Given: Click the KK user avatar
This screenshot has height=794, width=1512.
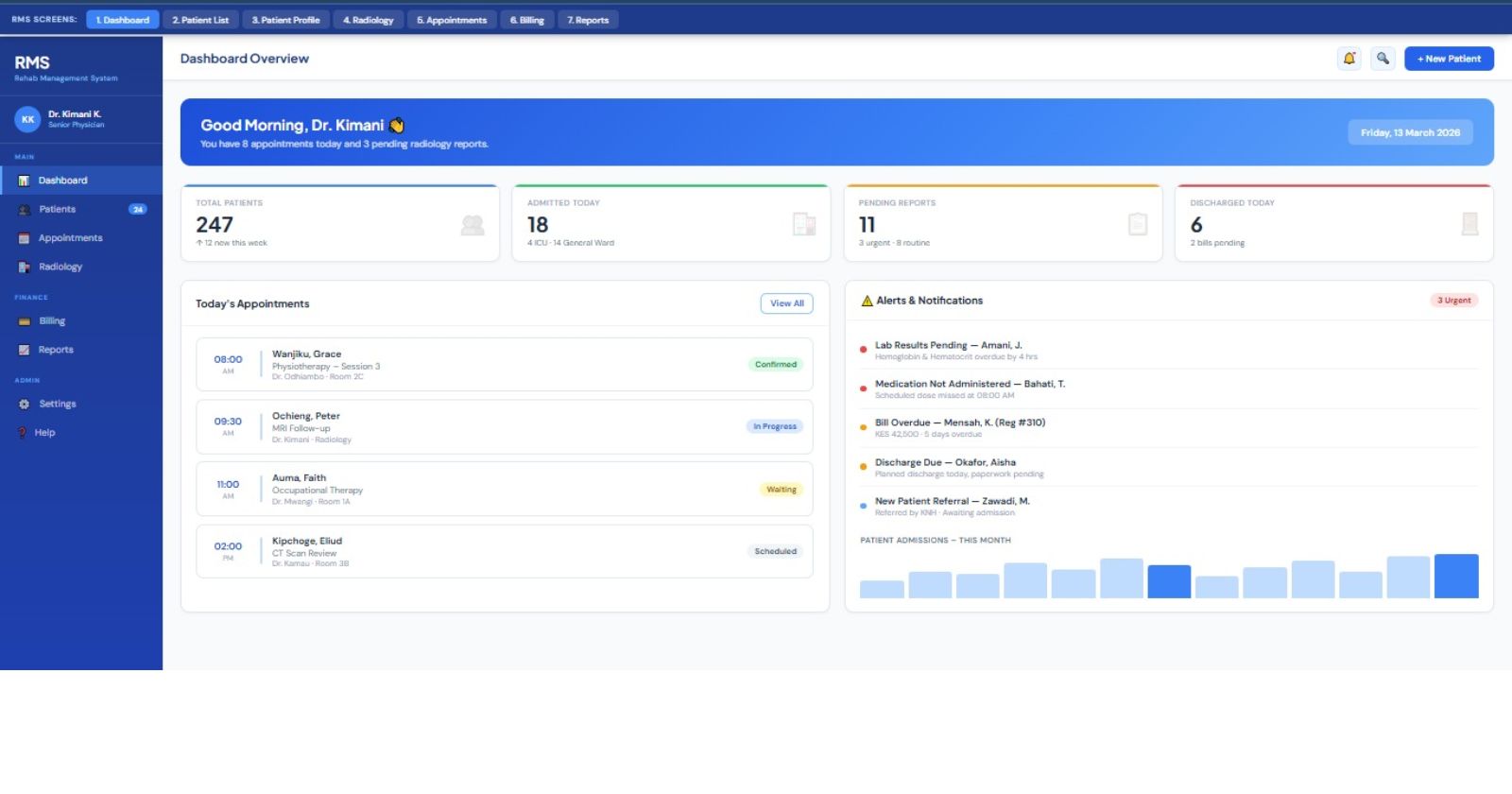Looking at the screenshot, I should coord(28,119).
